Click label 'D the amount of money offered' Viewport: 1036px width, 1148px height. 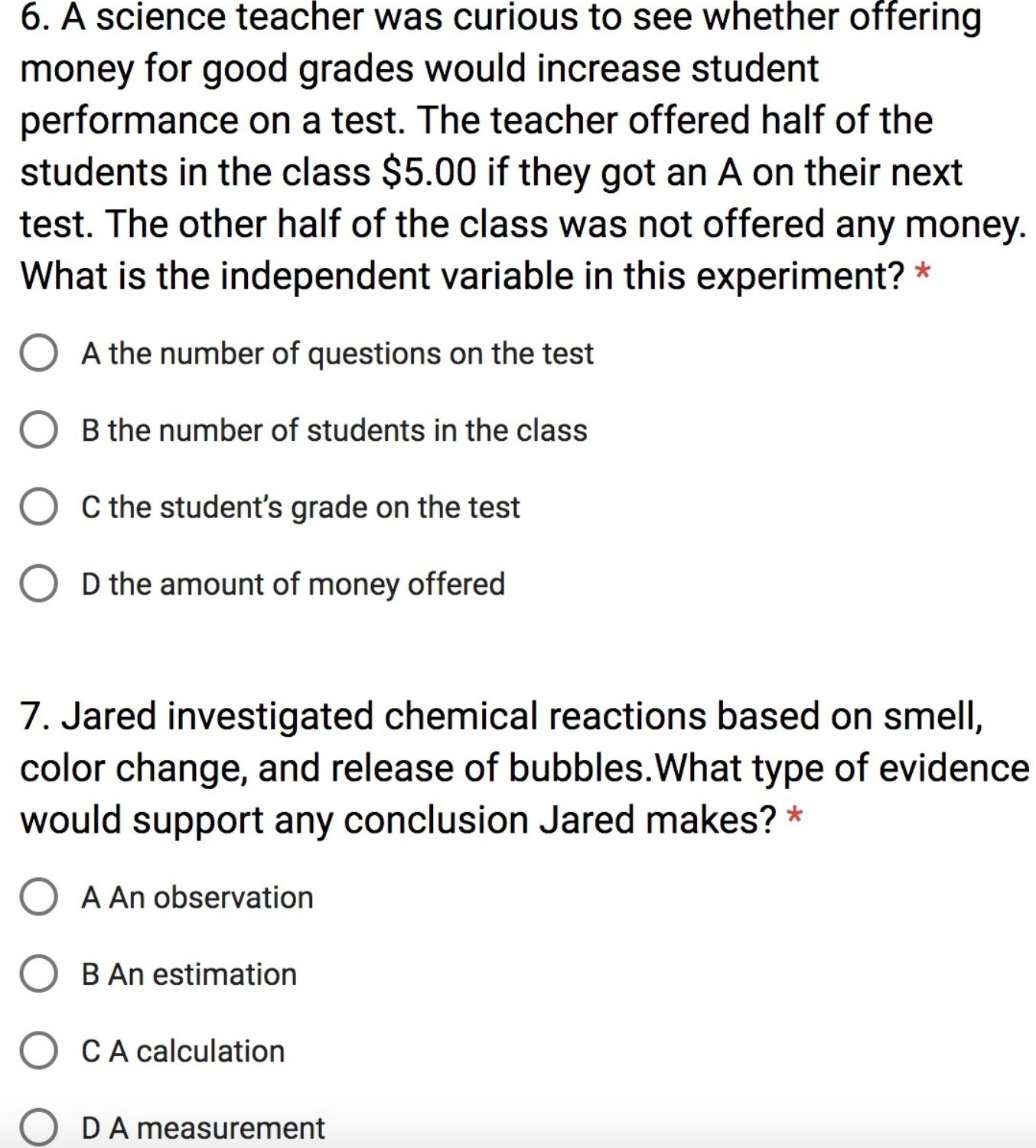293,584
